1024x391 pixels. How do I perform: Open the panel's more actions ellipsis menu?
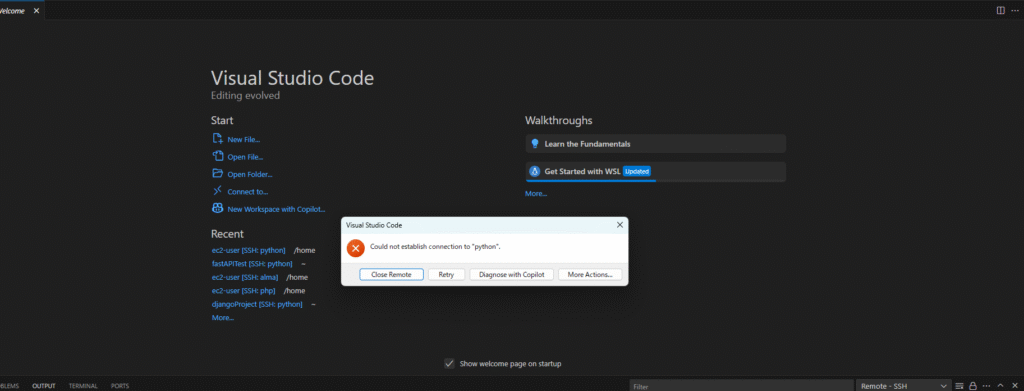tap(986, 386)
